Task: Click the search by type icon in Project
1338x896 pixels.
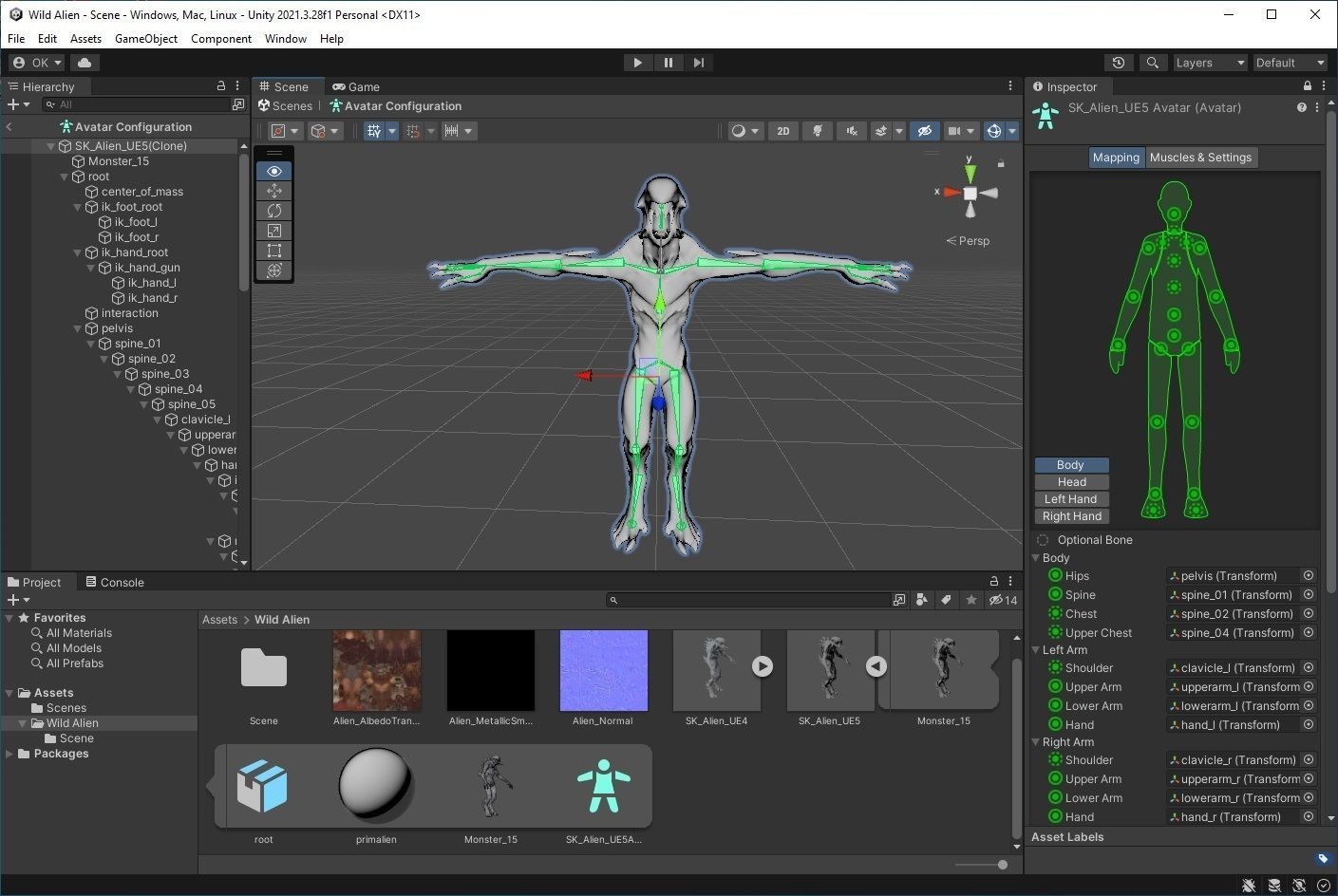Action: [x=921, y=600]
